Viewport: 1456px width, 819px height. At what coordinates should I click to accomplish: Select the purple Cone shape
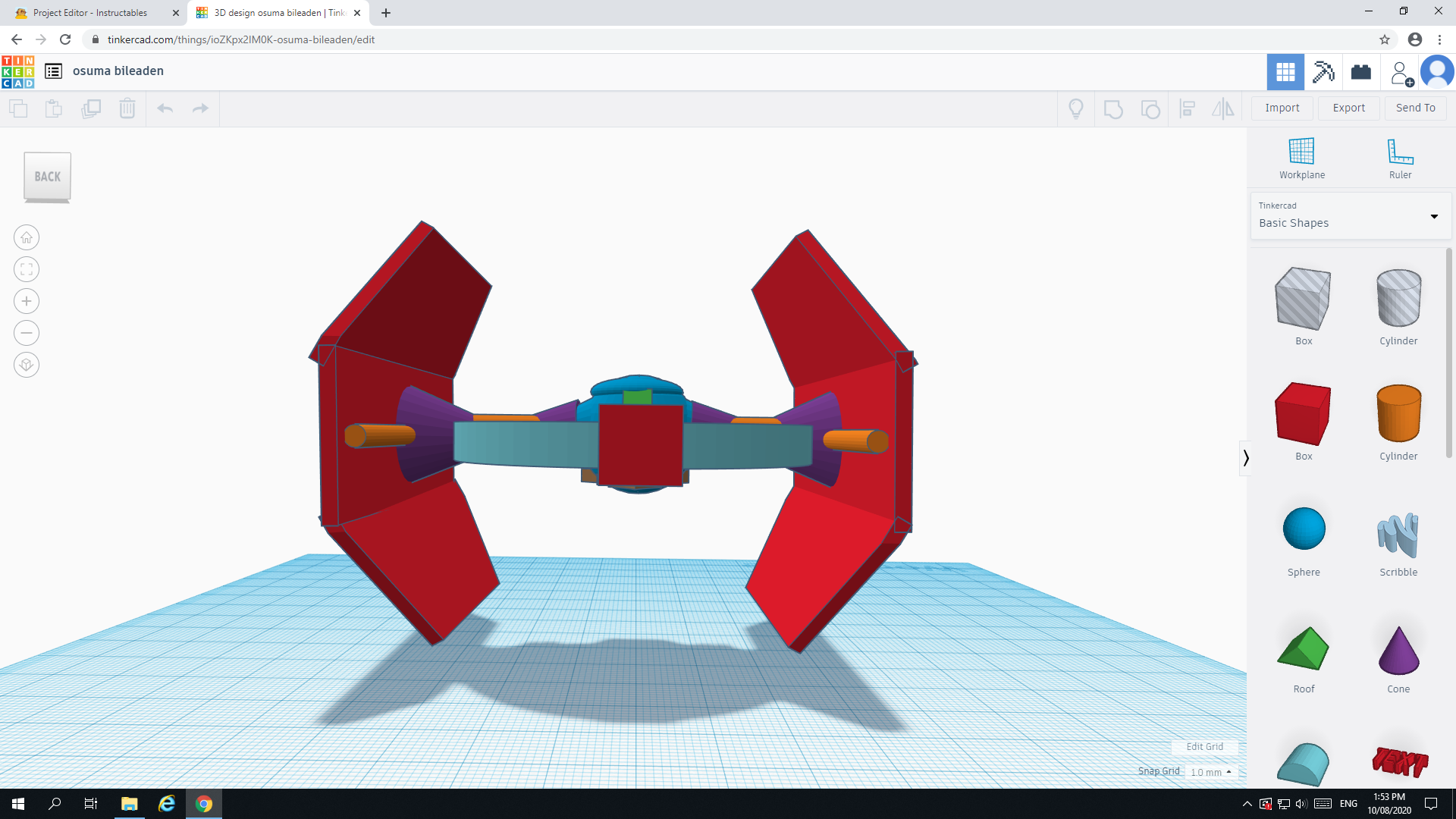click(x=1398, y=650)
